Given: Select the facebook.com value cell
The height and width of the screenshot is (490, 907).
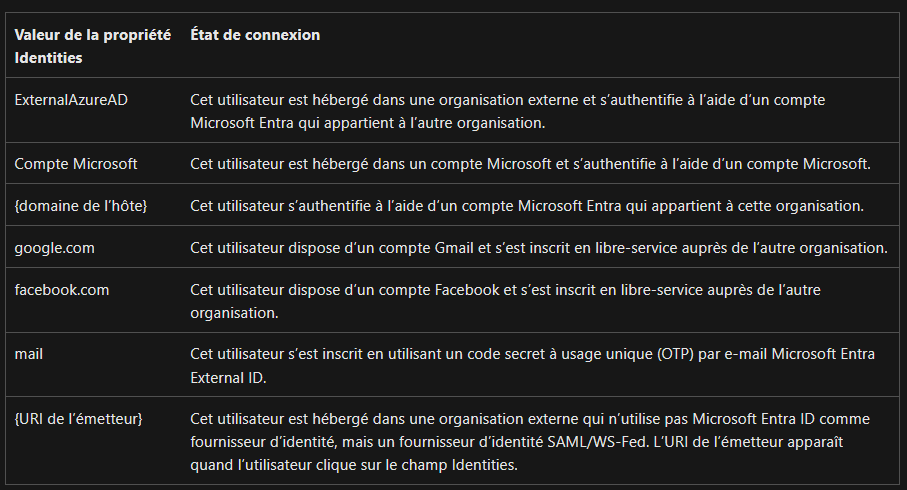Looking at the screenshot, I should (62, 289).
